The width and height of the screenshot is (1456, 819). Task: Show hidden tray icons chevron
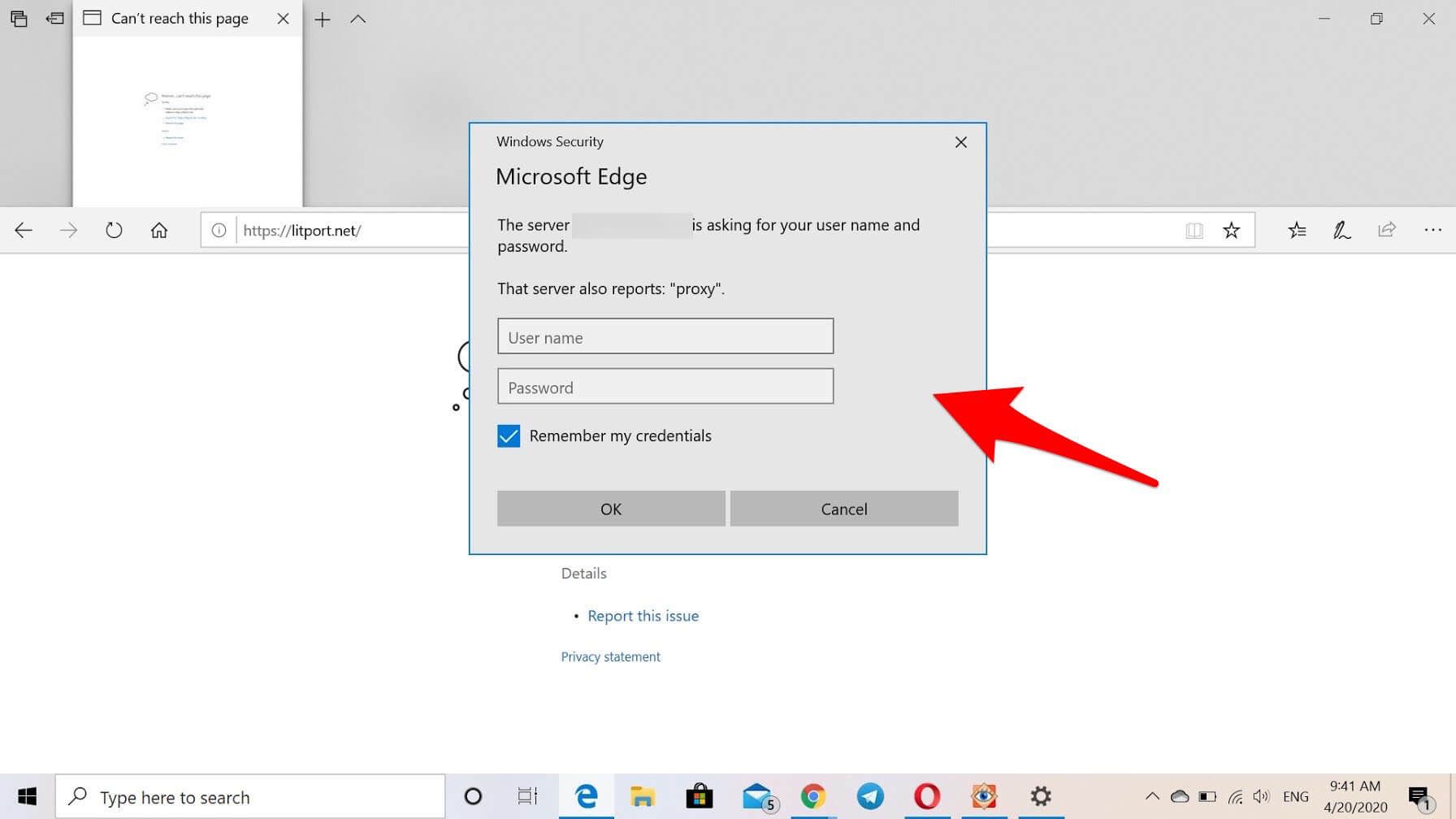1152,796
